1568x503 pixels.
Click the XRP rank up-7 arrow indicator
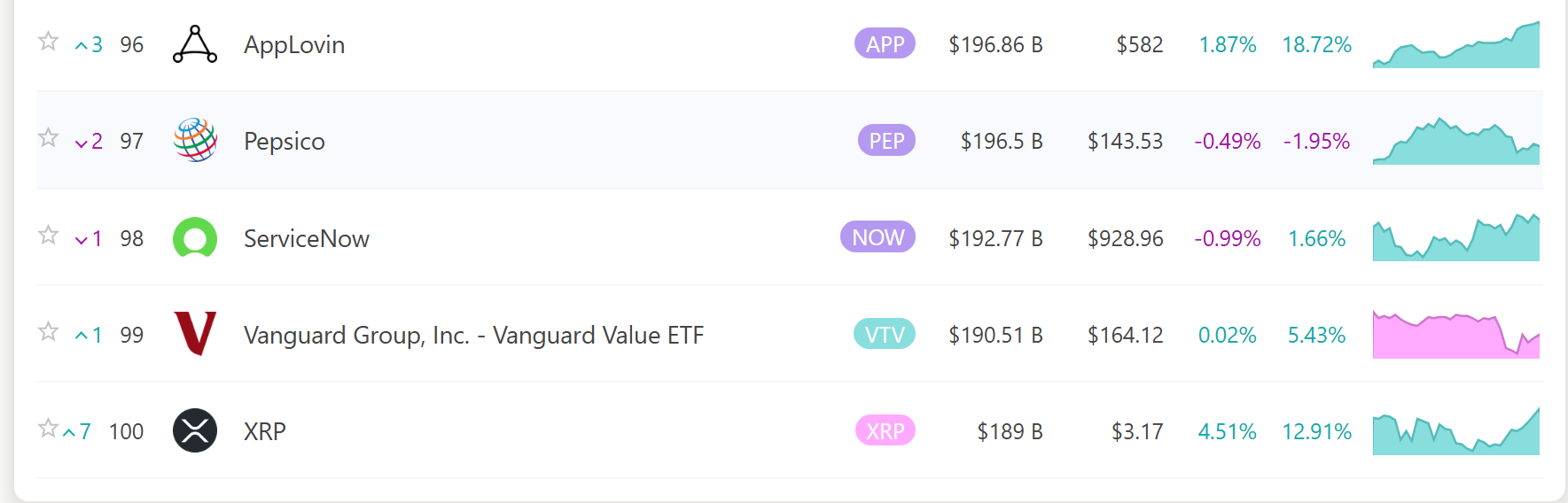(x=77, y=431)
